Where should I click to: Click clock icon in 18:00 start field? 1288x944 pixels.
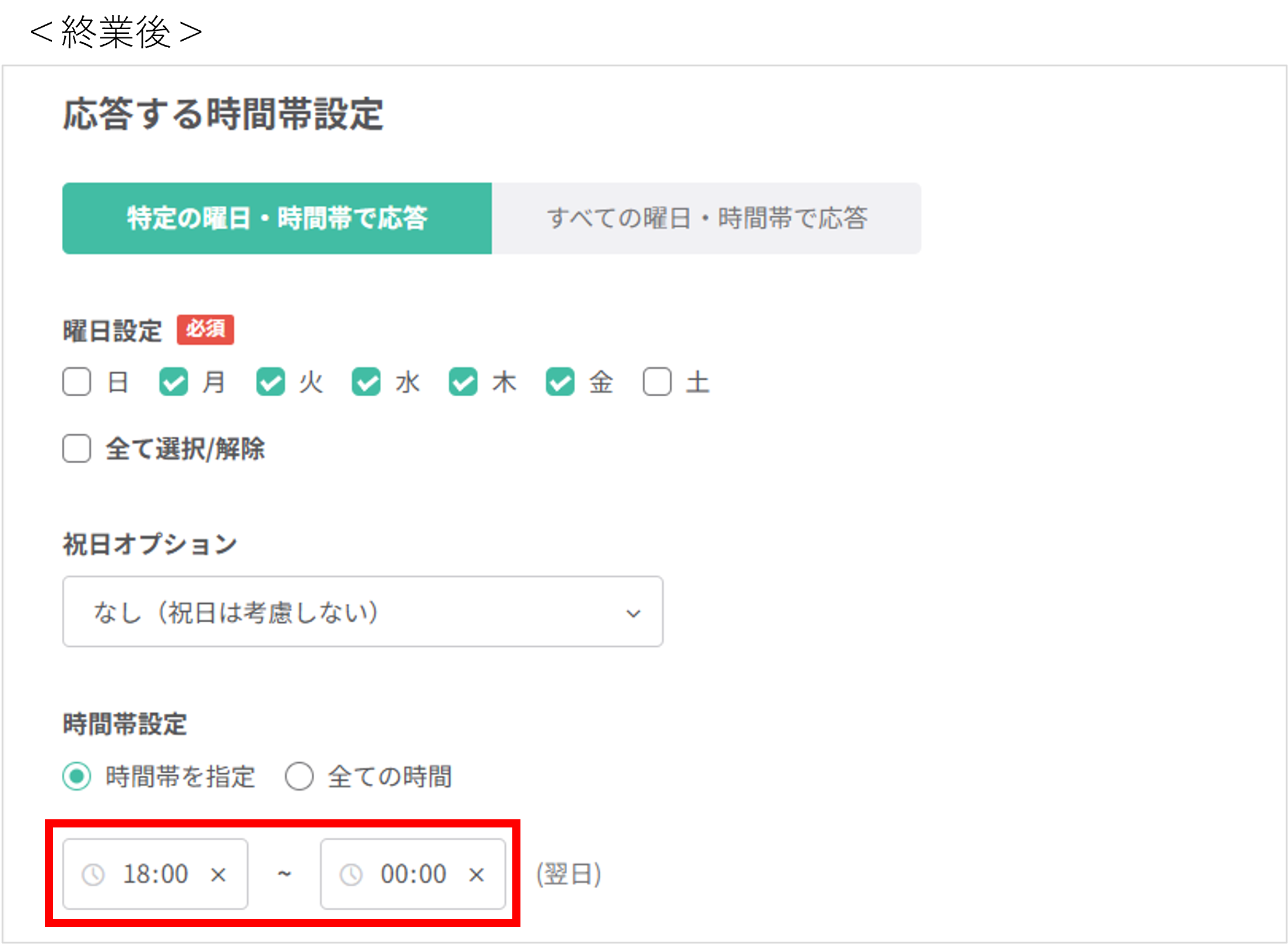(x=93, y=875)
